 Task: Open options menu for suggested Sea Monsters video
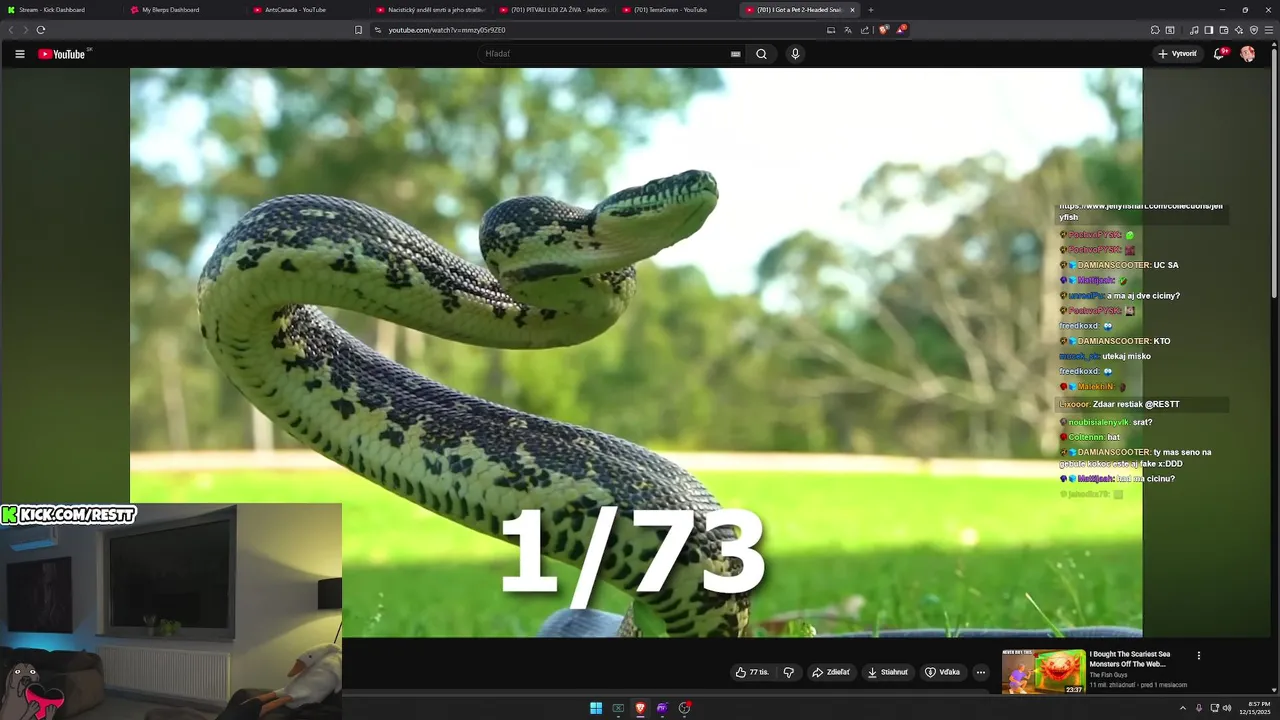pyautogui.click(x=1198, y=656)
